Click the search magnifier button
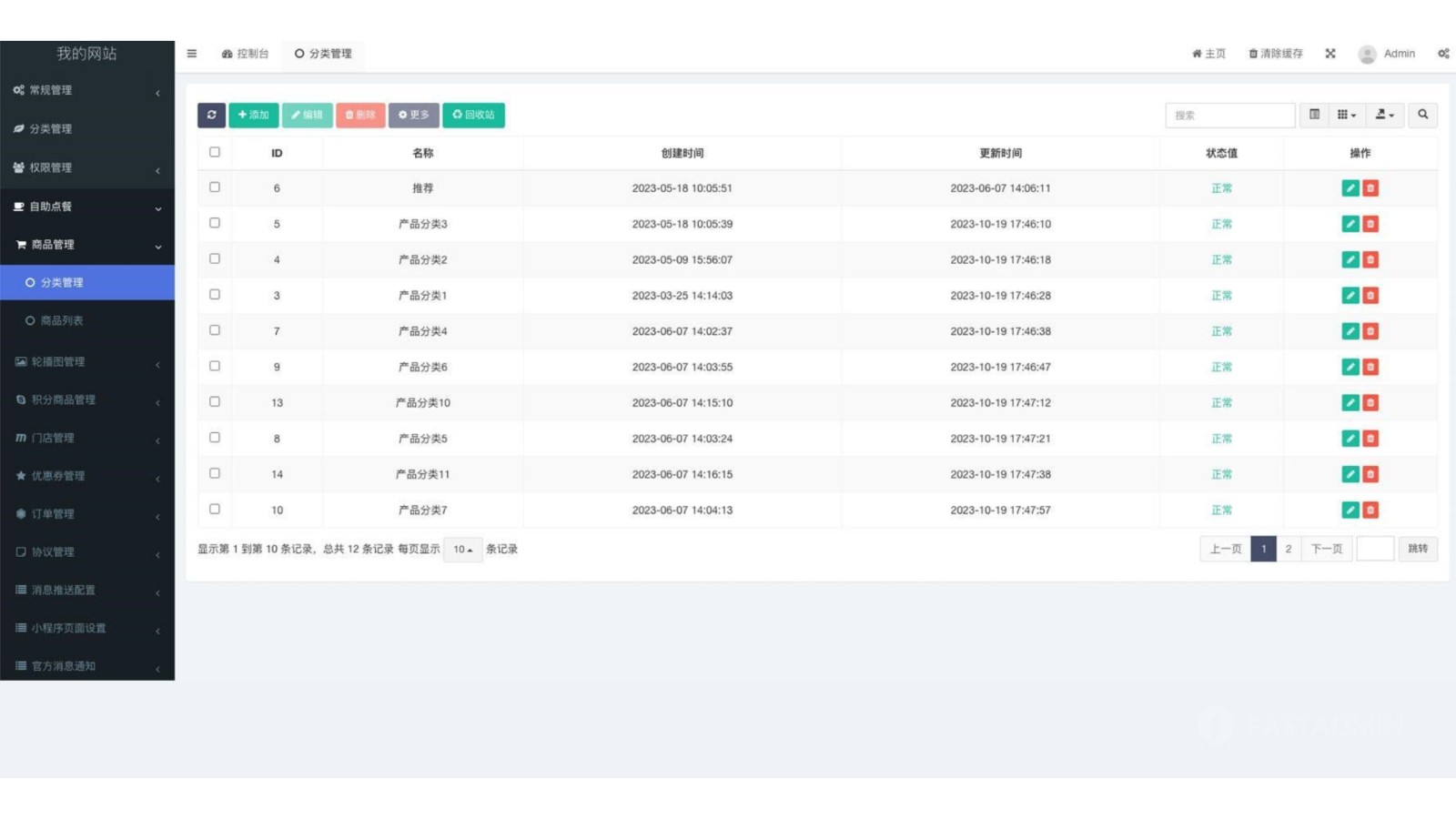This screenshot has width=1456, height=819. (x=1423, y=115)
